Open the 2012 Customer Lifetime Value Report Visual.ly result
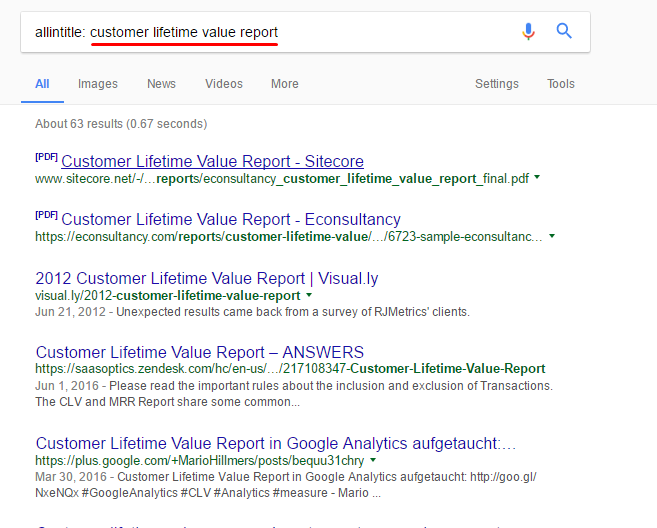Screen dimensions: 657x528 pyautogui.click(x=207, y=278)
